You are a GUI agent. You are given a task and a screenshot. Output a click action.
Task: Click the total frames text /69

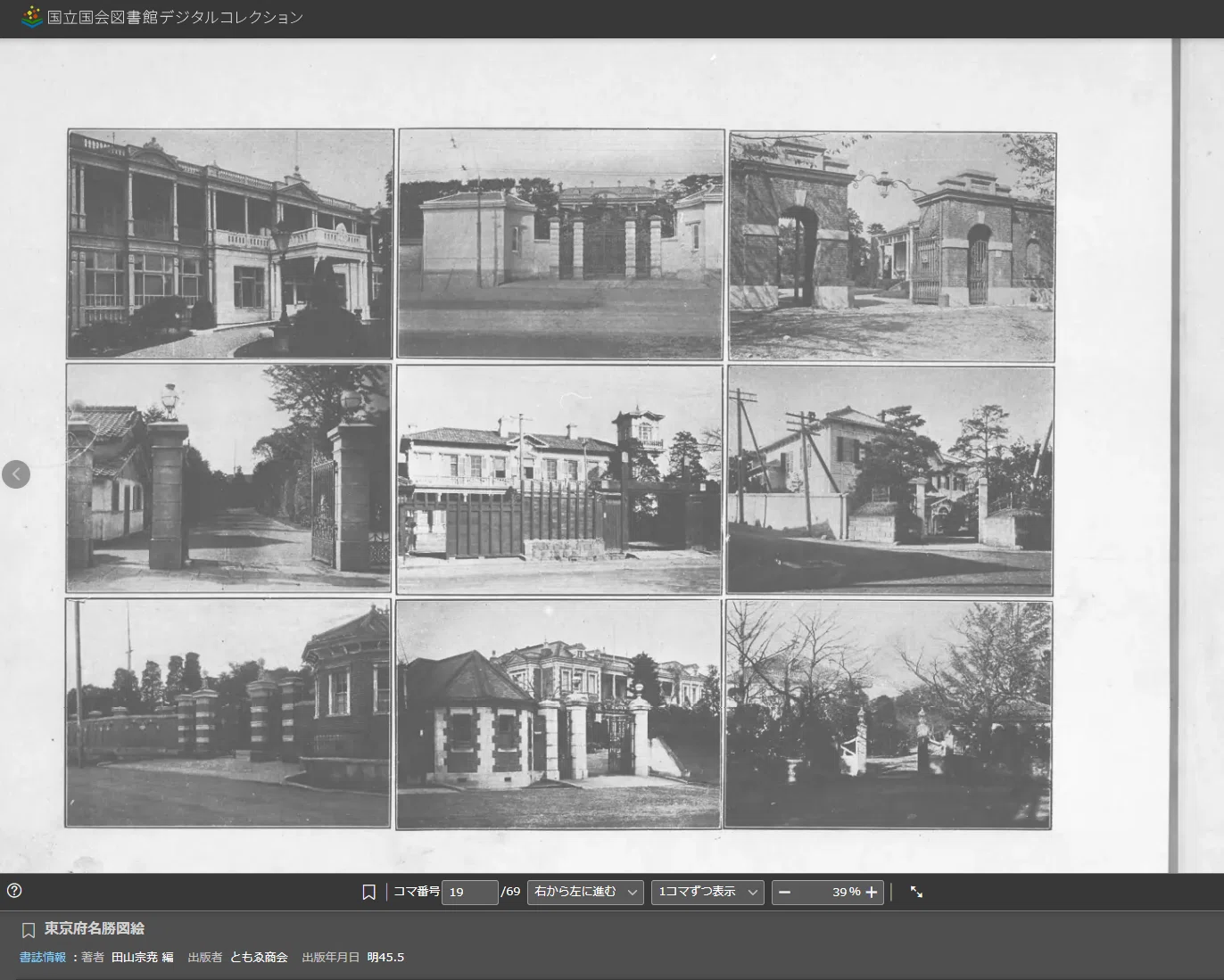510,892
